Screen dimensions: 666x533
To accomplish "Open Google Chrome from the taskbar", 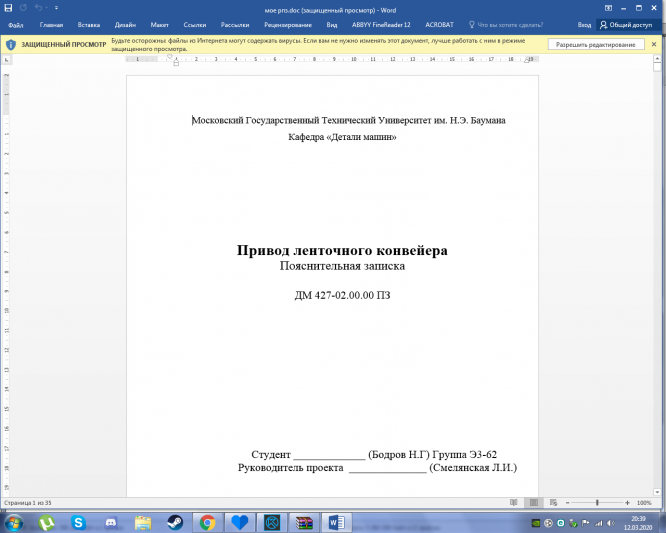I will pyautogui.click(x=207, y=522).
